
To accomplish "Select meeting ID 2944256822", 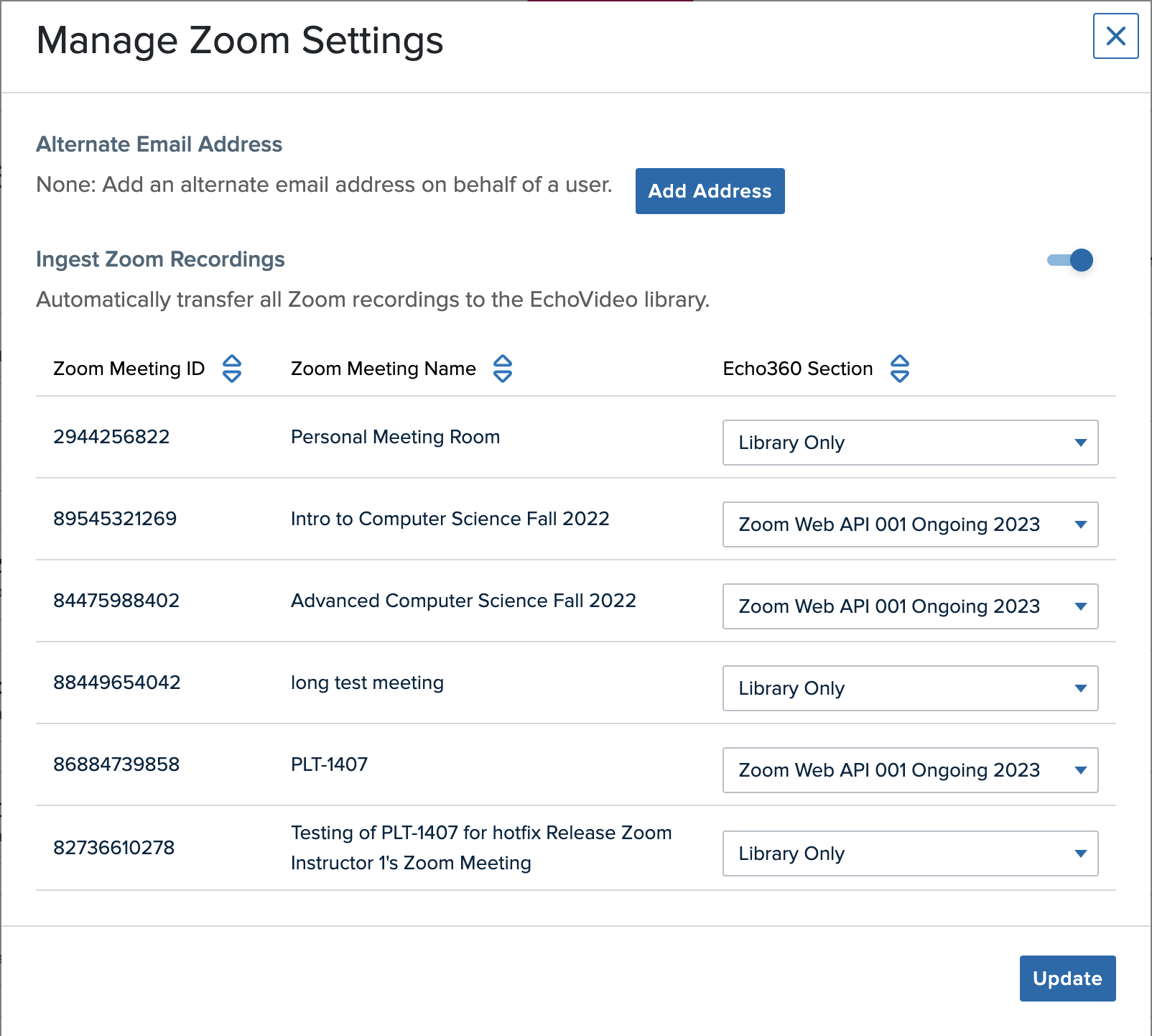I will click(111, 437).
